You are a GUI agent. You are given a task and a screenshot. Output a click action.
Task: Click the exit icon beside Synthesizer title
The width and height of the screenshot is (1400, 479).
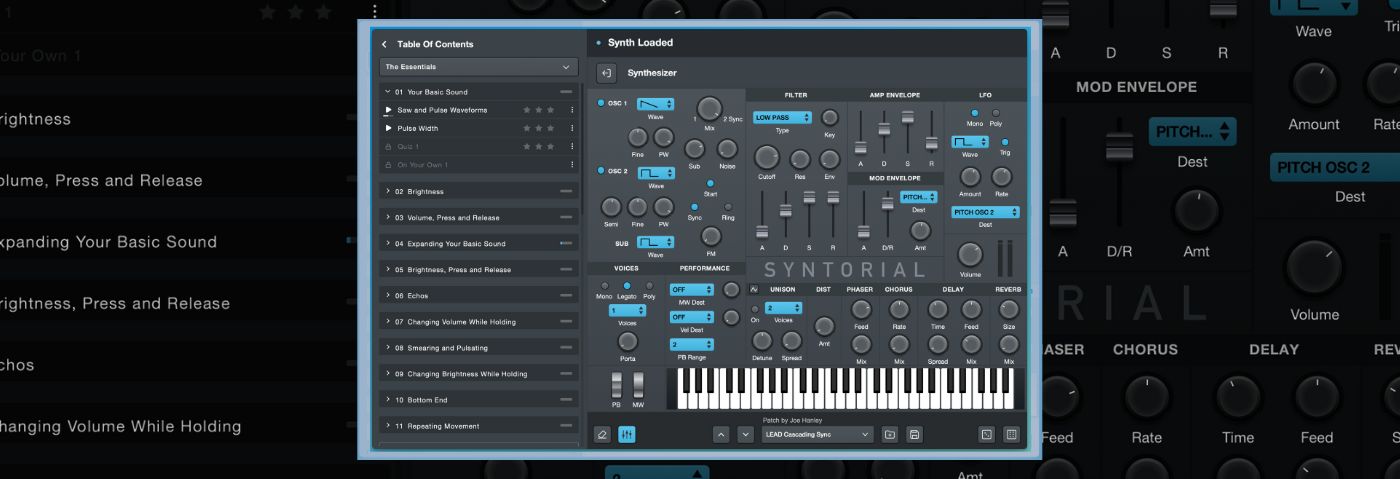click(606, 73)
